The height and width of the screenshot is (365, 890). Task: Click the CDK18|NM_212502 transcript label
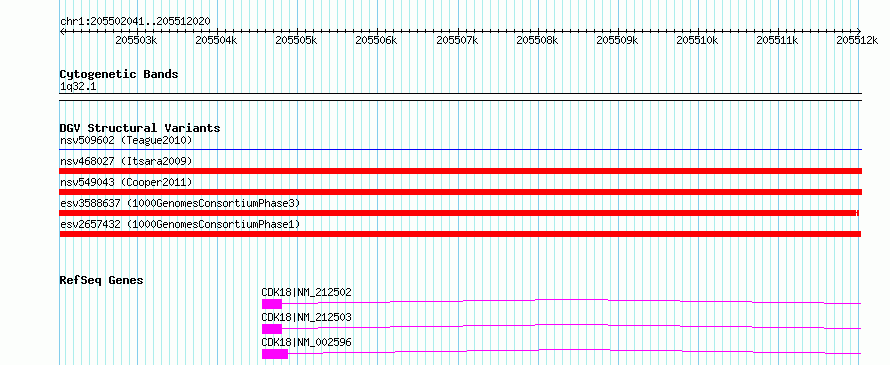(x=307, y=292)
